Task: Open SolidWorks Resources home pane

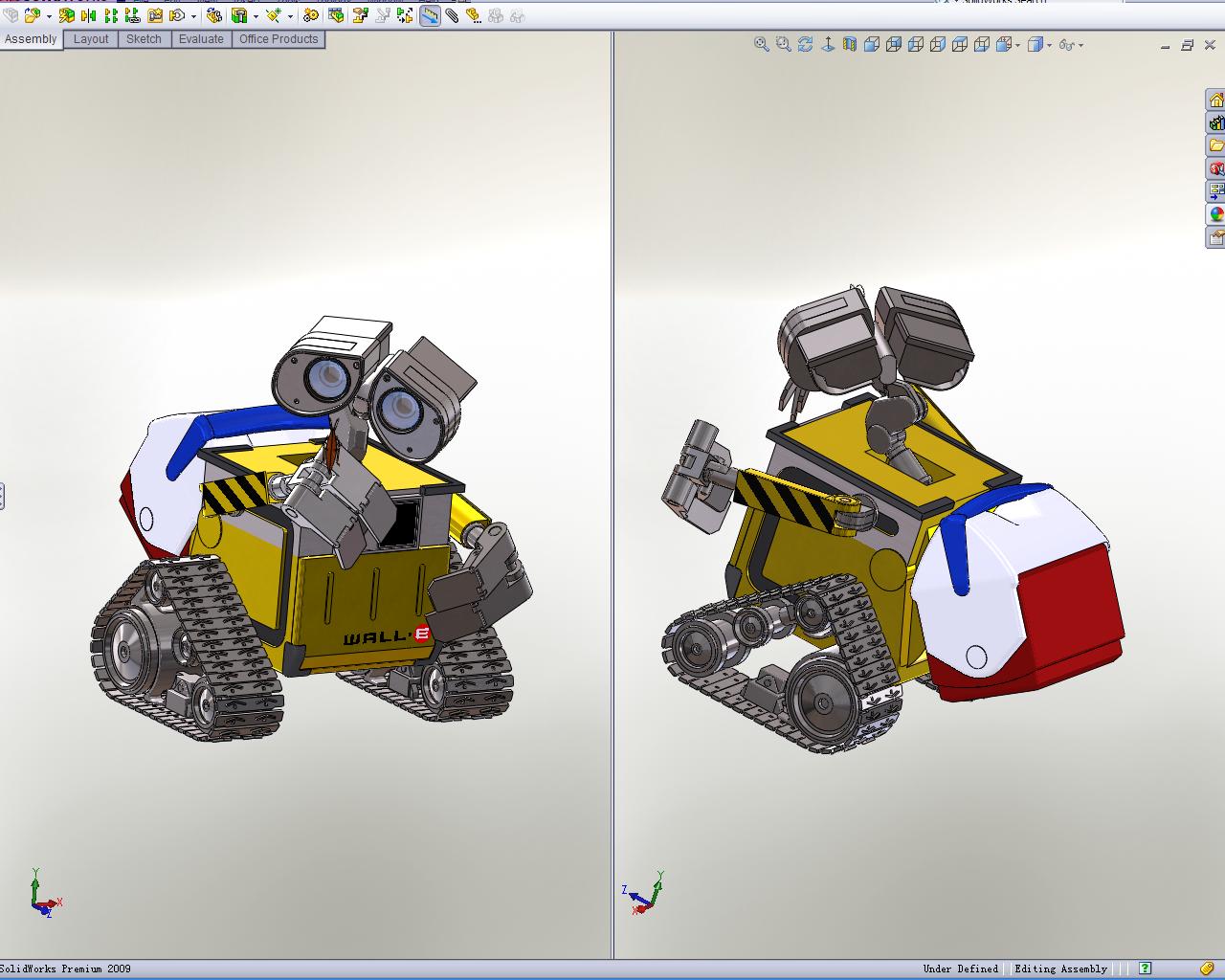Action: pyautogui.click(x=1215, y=100)
